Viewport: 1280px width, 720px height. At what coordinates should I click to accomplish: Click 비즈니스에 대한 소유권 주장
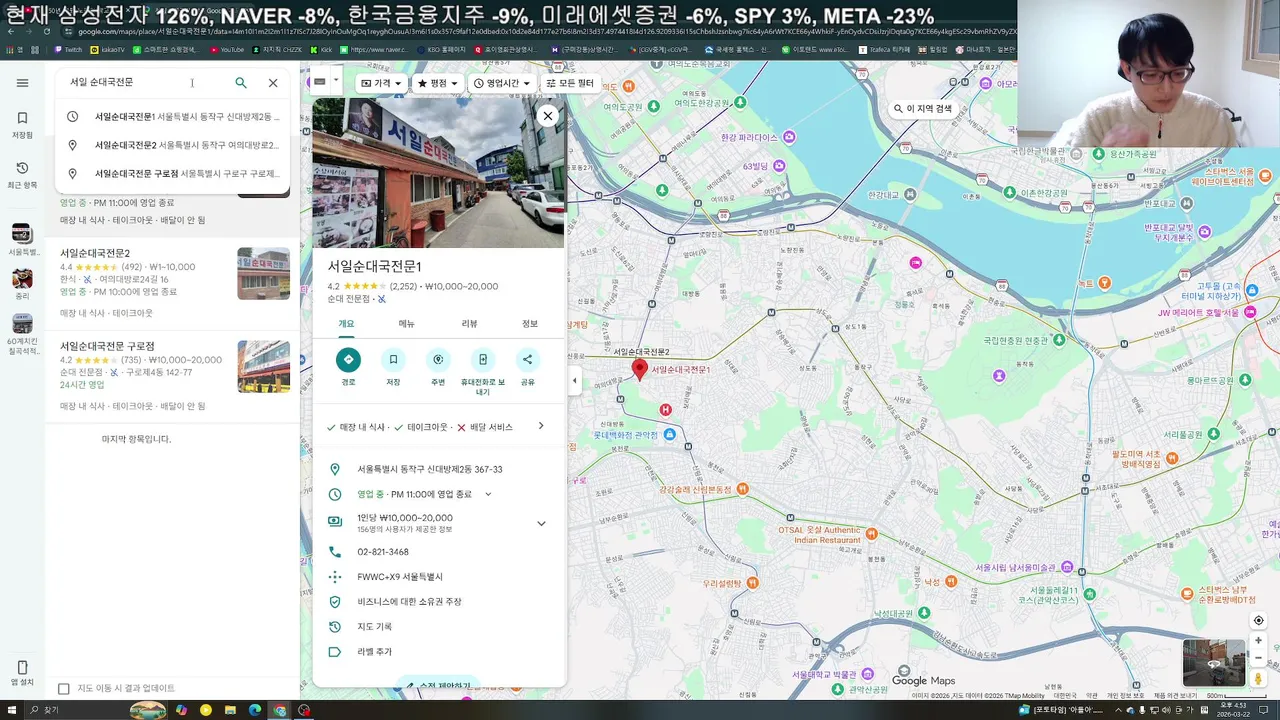tap(409, 602)
